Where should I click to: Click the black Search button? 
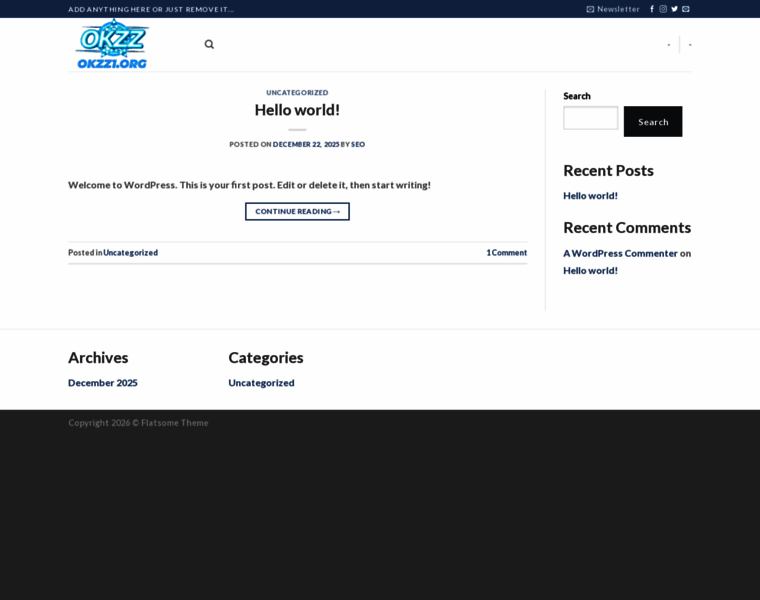coord(653,122)
